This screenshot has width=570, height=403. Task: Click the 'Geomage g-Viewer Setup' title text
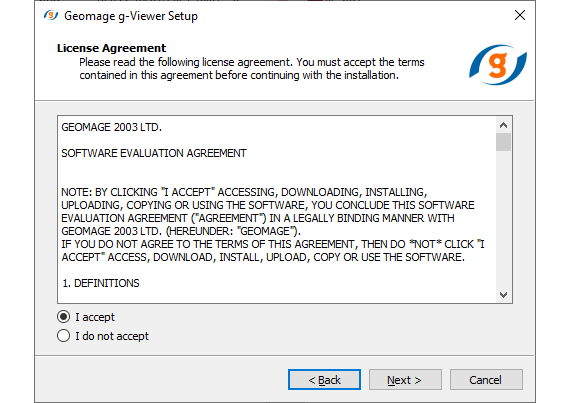point(131,16)
